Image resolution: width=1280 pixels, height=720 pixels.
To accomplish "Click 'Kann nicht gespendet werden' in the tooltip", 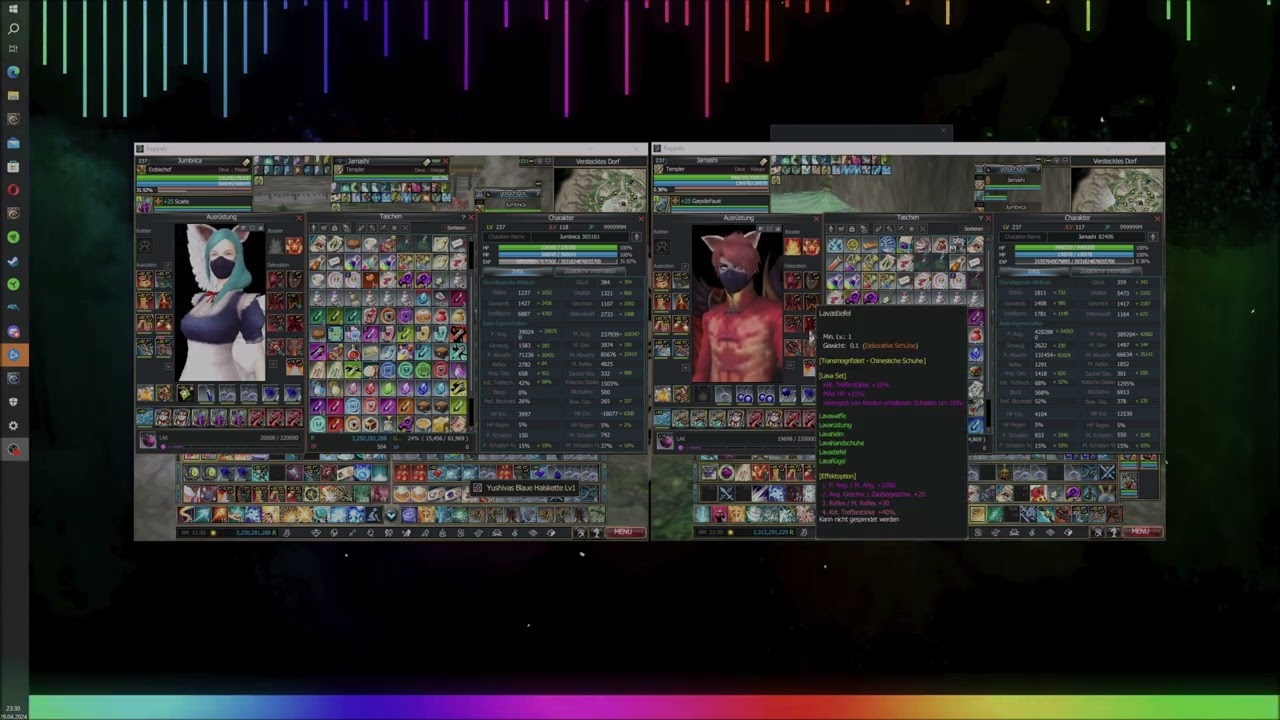I will [859, 519].
